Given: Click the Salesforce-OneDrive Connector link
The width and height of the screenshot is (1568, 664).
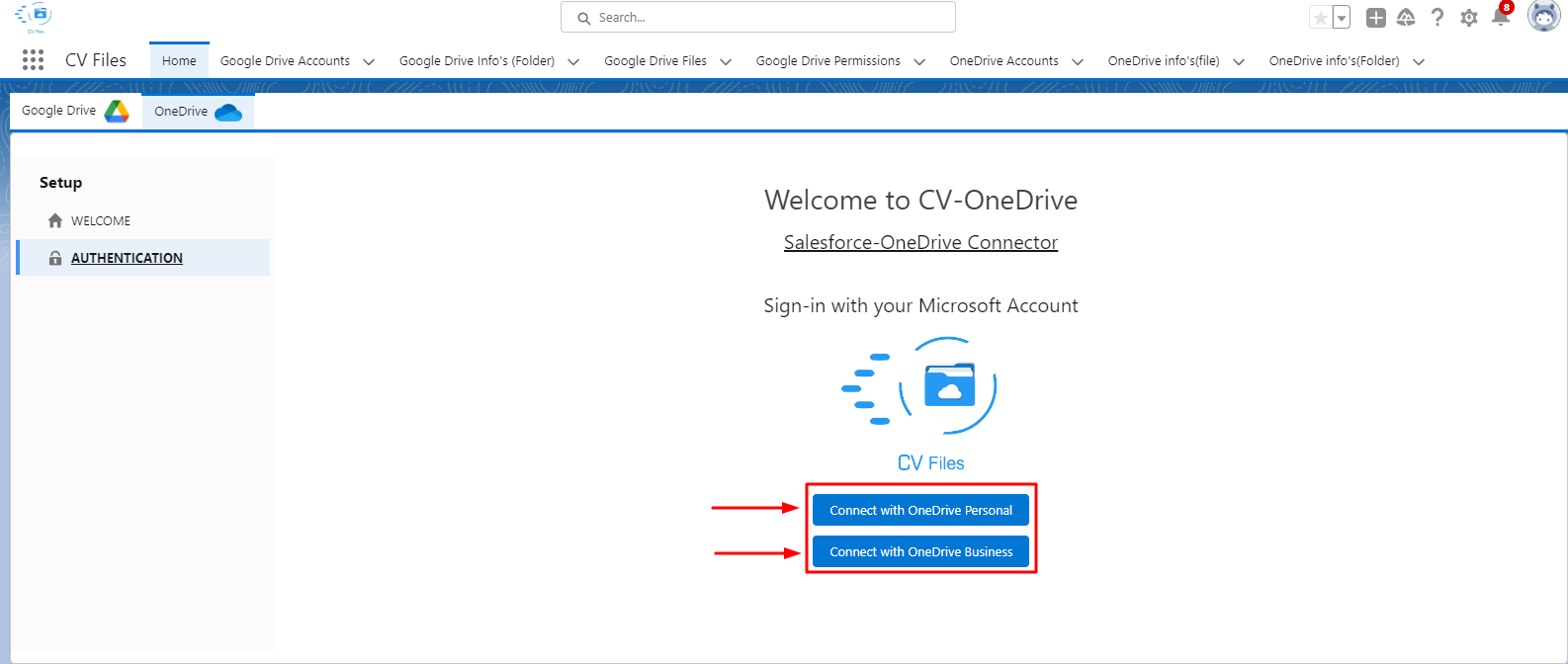Looking at the screenshot, I should (920, 242).
